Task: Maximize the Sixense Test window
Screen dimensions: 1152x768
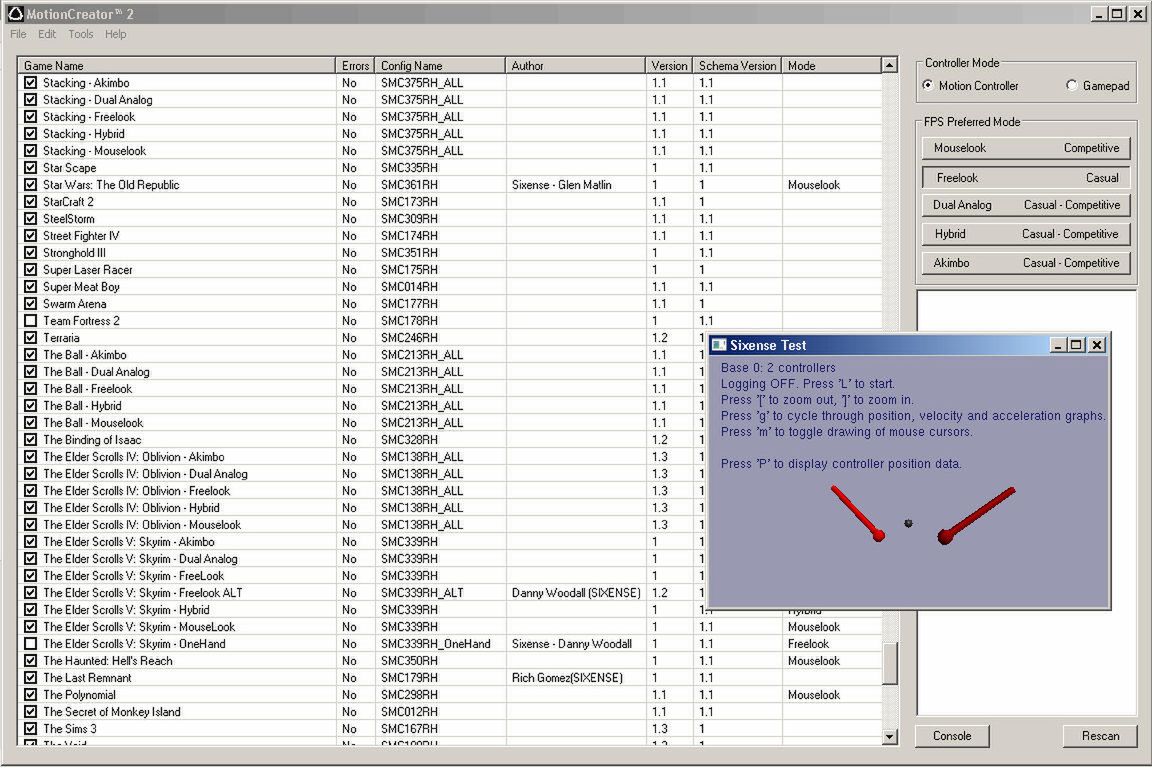Action: (1076, 345)
